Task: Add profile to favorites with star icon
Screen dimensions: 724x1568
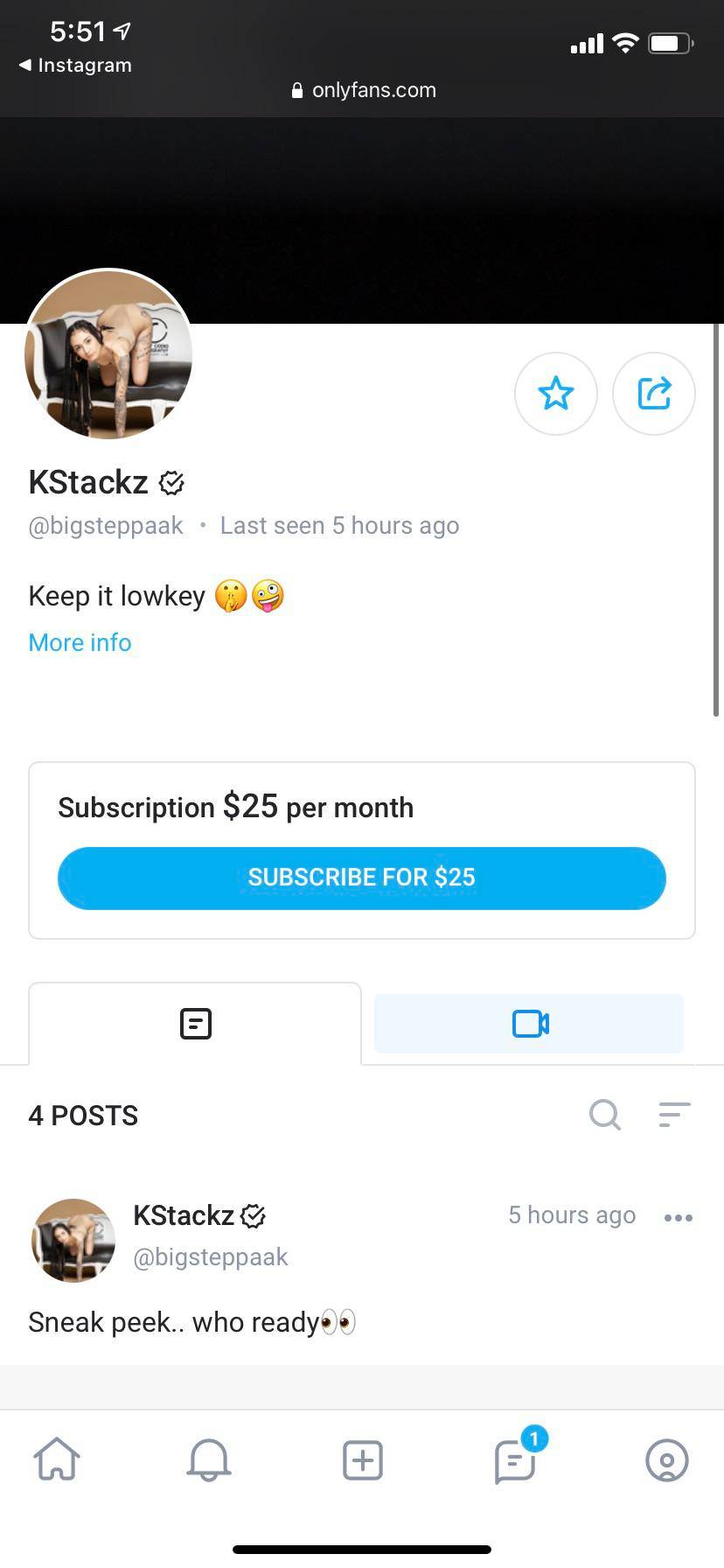Action: coord(556,394)
